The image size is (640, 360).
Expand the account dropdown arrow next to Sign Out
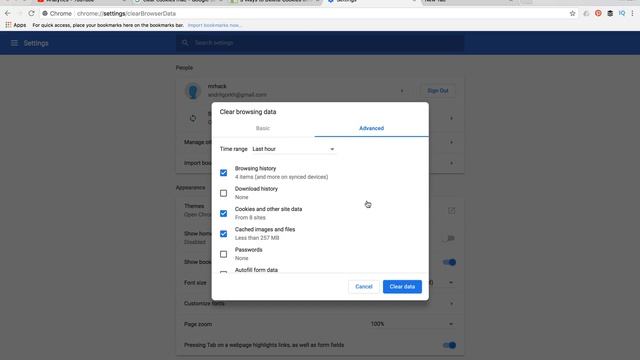[402, 91]
